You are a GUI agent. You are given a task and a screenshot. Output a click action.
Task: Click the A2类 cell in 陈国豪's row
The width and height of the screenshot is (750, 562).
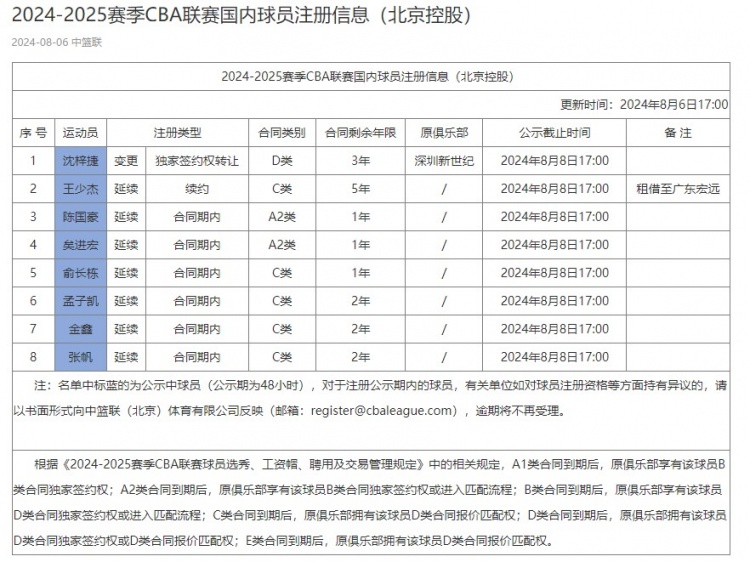point(282,217)
